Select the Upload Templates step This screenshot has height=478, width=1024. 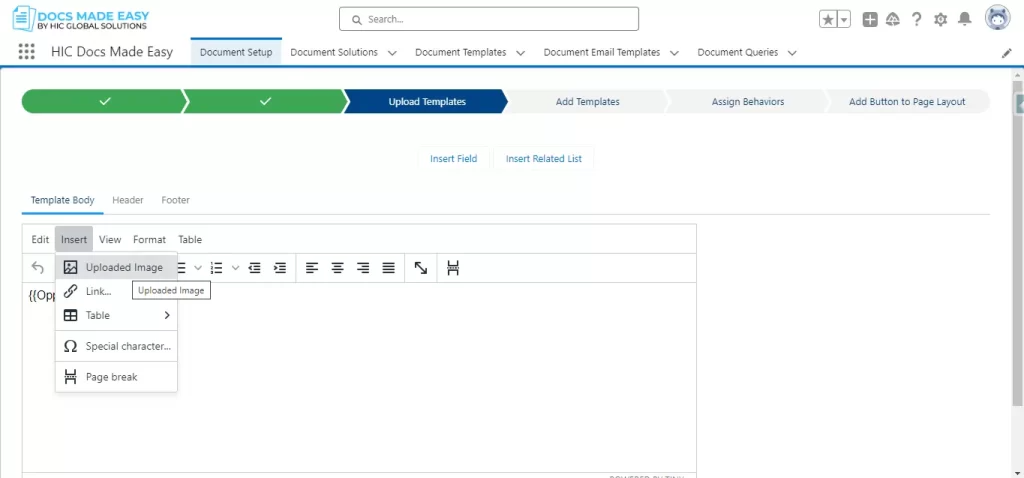coord(426,102)
